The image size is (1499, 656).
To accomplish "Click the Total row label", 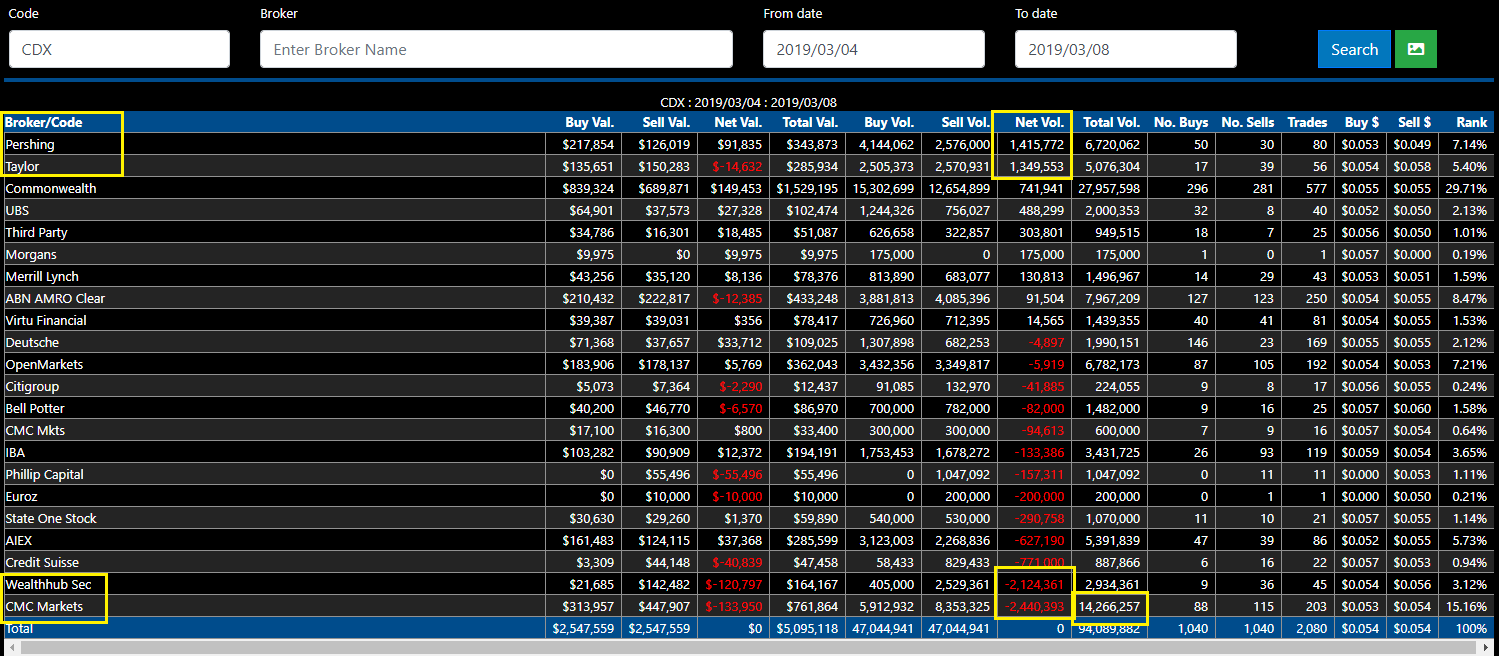I will [19, 628].
